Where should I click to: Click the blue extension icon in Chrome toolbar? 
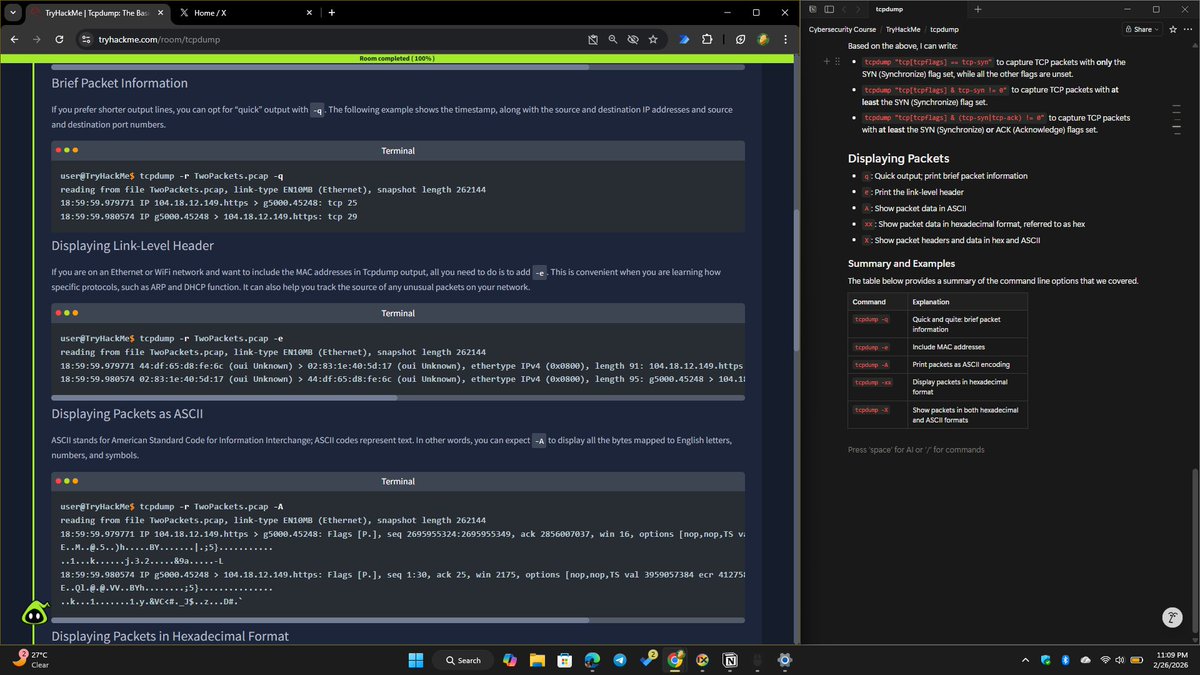point(684,39)
